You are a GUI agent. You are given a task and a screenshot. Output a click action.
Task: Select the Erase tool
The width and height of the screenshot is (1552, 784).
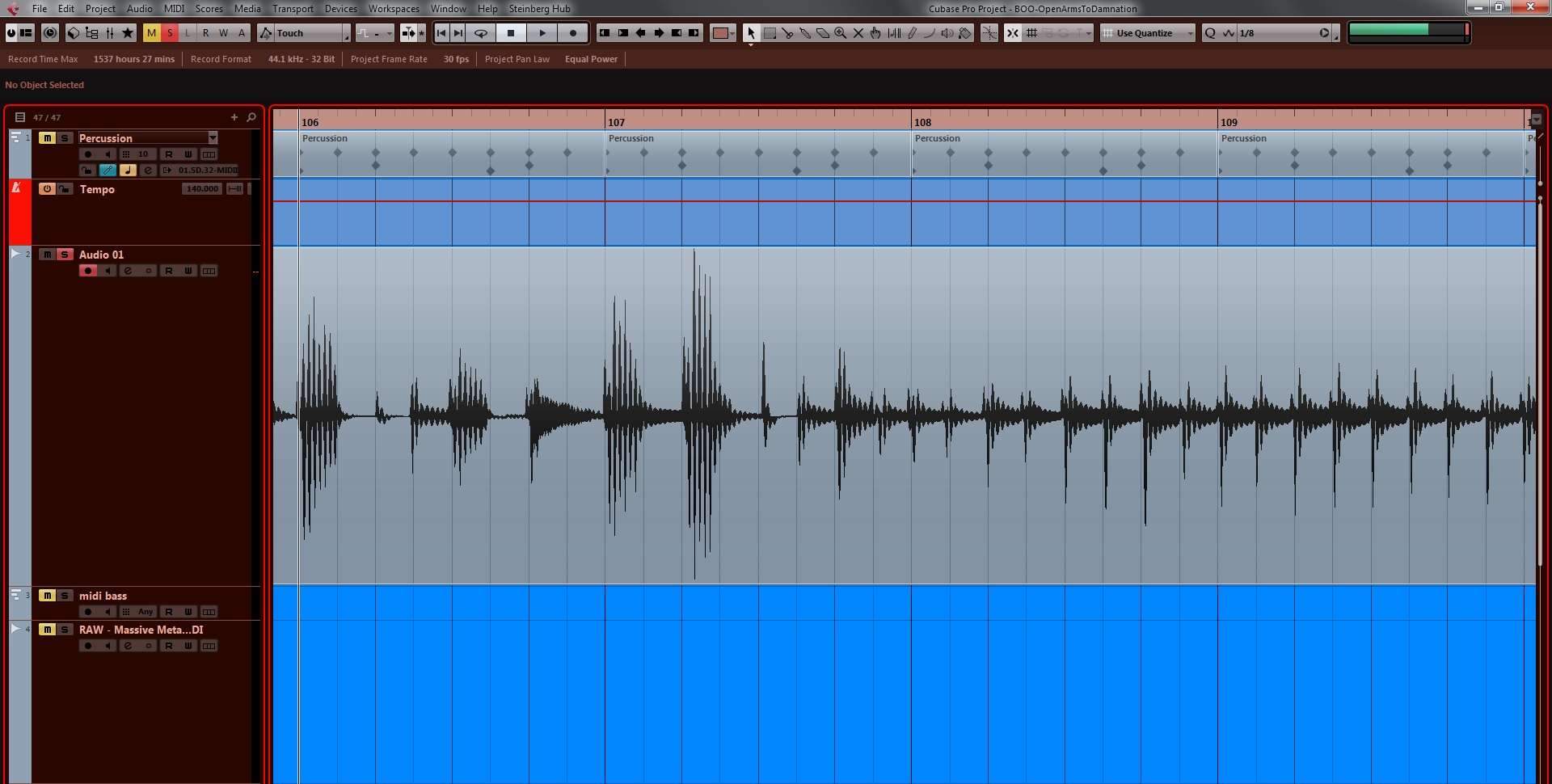823,33
